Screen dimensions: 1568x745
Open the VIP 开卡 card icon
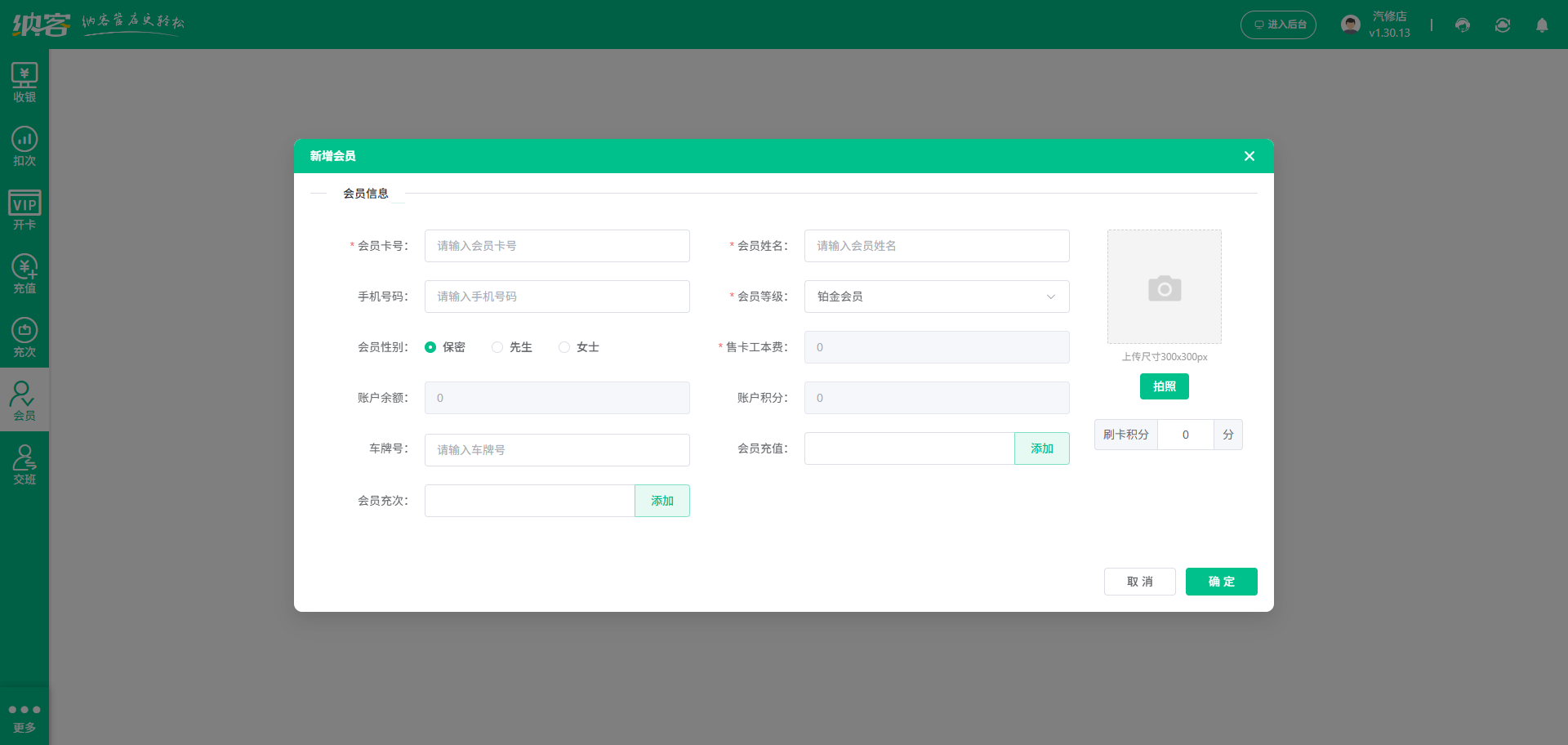point(24,210)
